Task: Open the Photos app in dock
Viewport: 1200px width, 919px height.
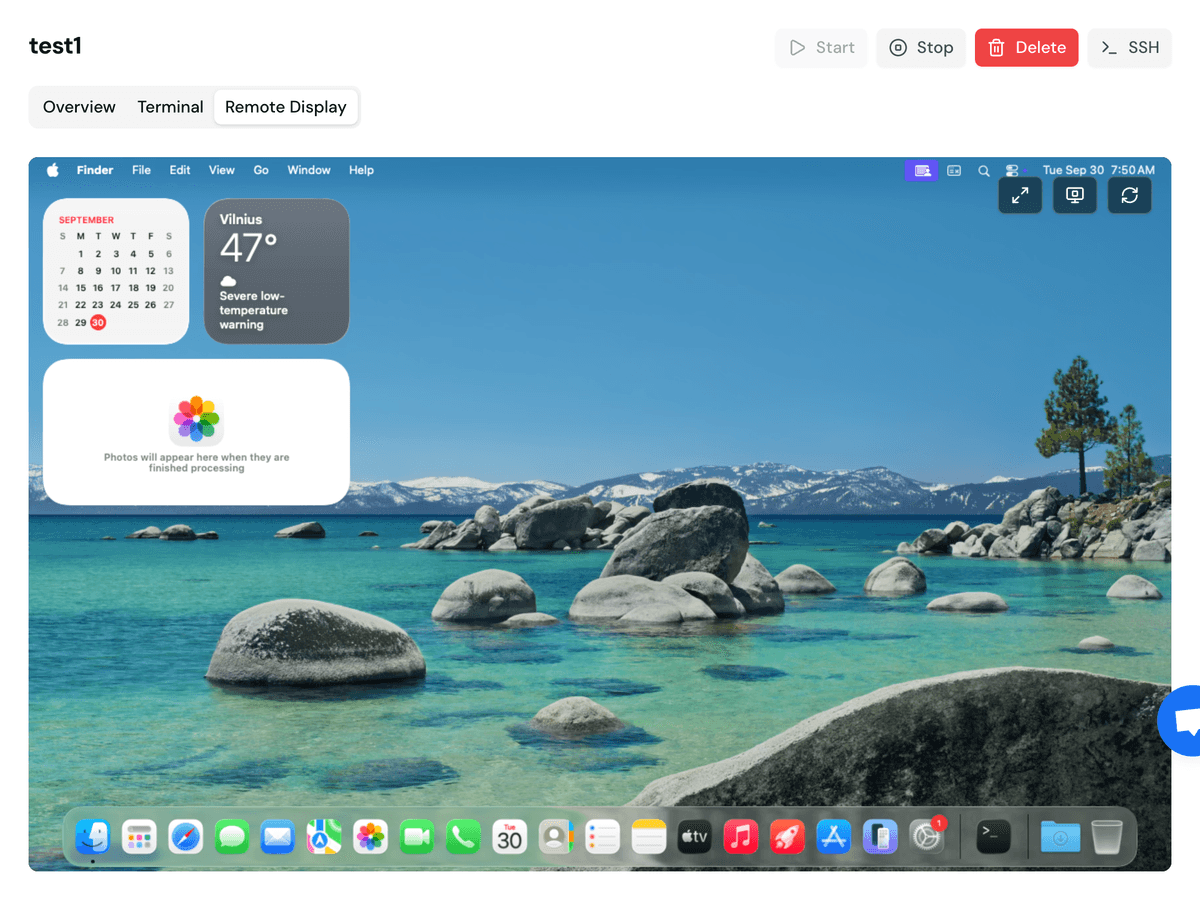Action: click(x=371, y=836)
